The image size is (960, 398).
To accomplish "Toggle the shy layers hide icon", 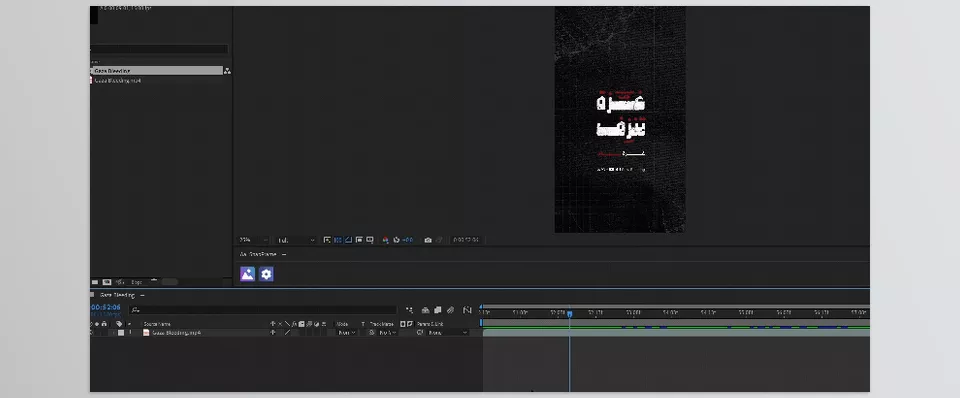I will click(426, 310).
